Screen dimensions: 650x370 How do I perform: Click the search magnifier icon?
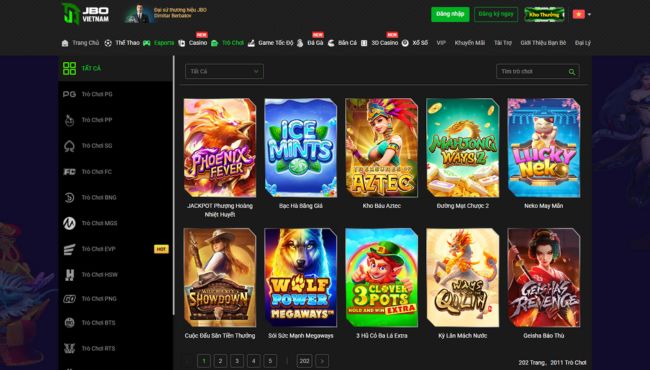pyautogui.click(x=572, y=72)
